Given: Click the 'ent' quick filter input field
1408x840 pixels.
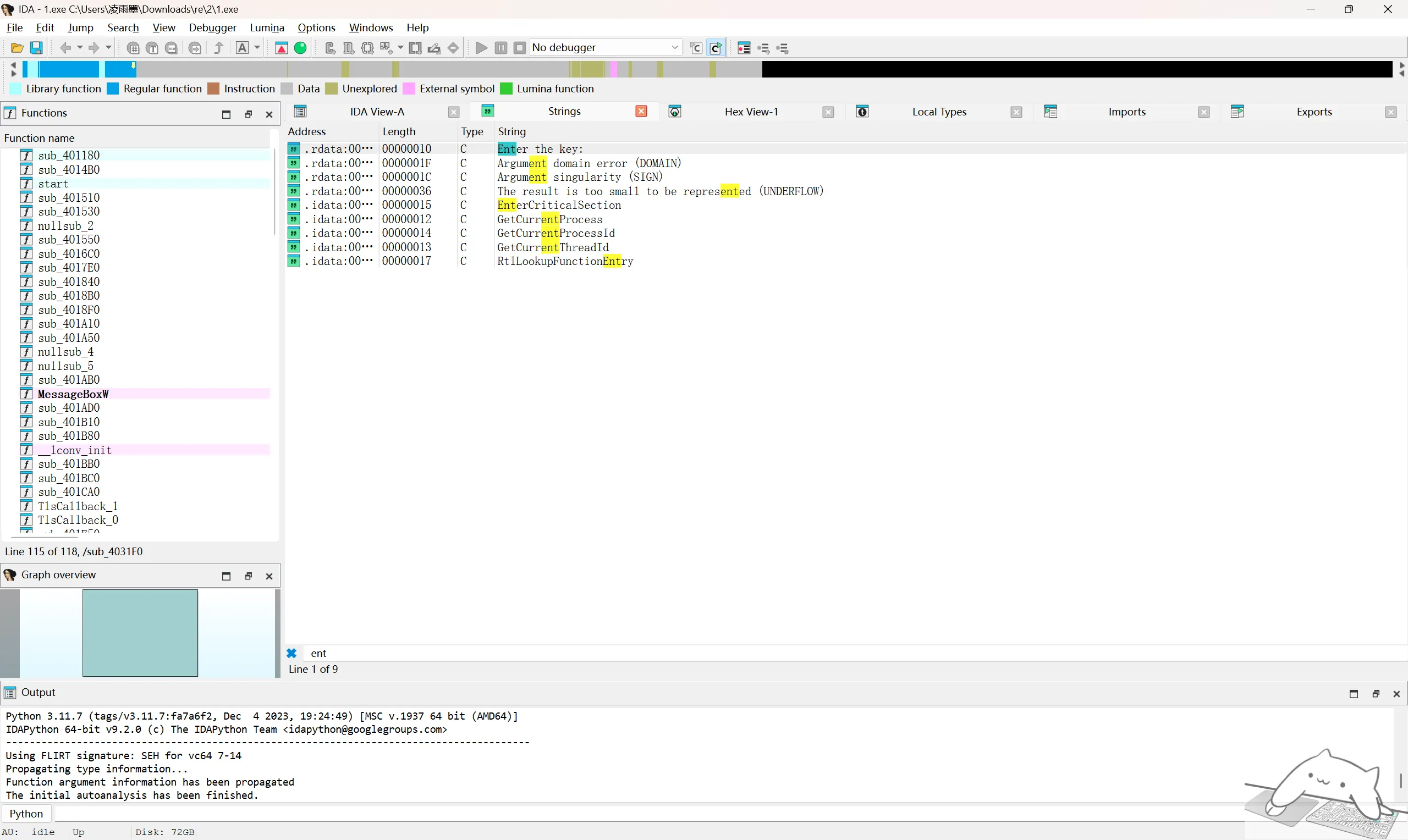Looking at the screenshot, I should [x=855, y=653].
